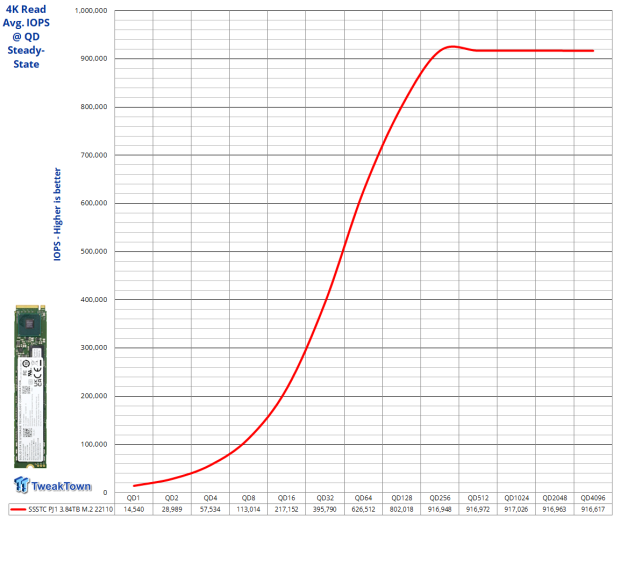Click the 57,534 value cell
Image resolution: width=620 pixels, height=568 pixels.
[210, 509]
